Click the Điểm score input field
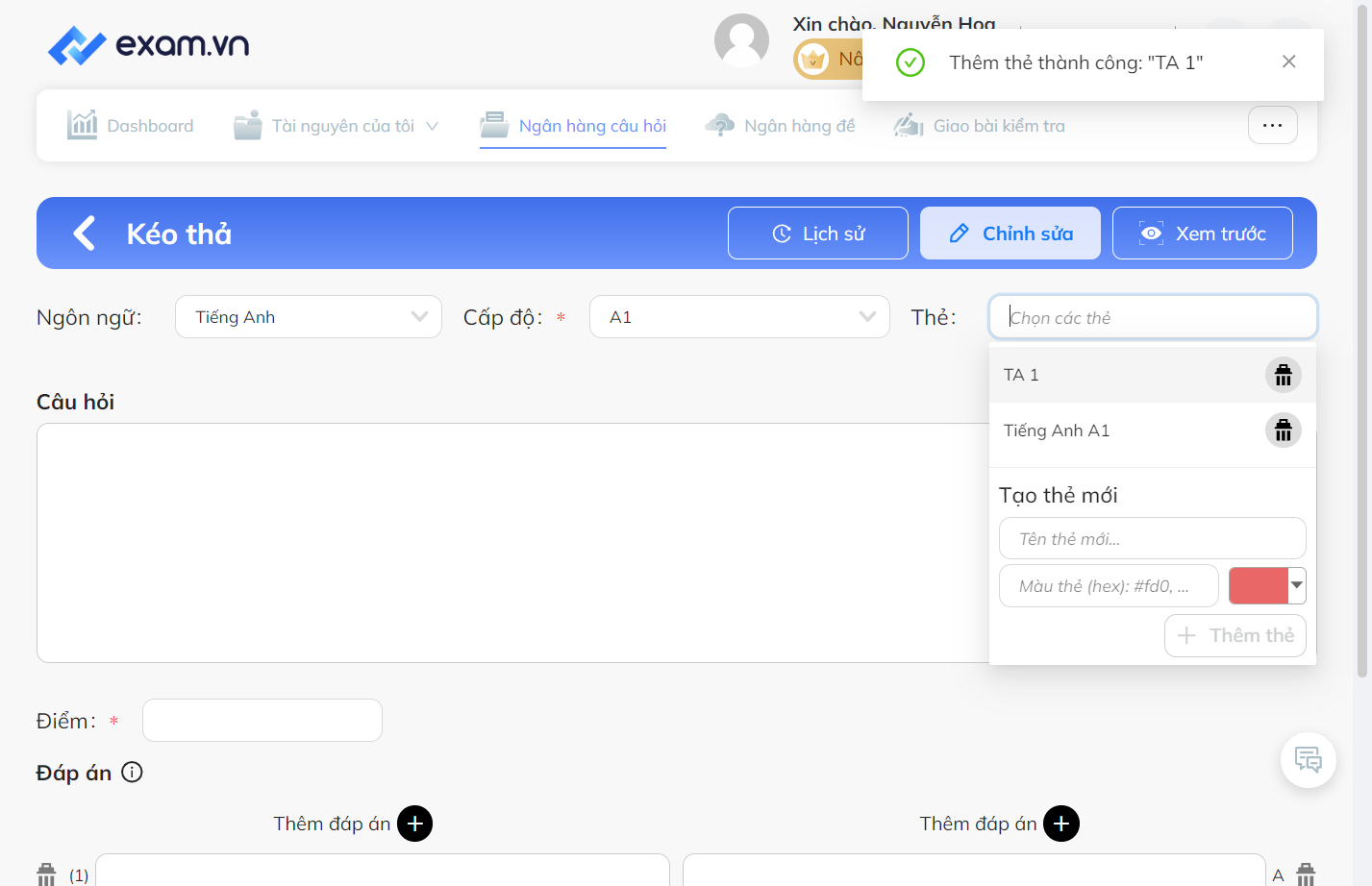The height and width of the screenshot is (886, 1372). [x=262, y=720]
